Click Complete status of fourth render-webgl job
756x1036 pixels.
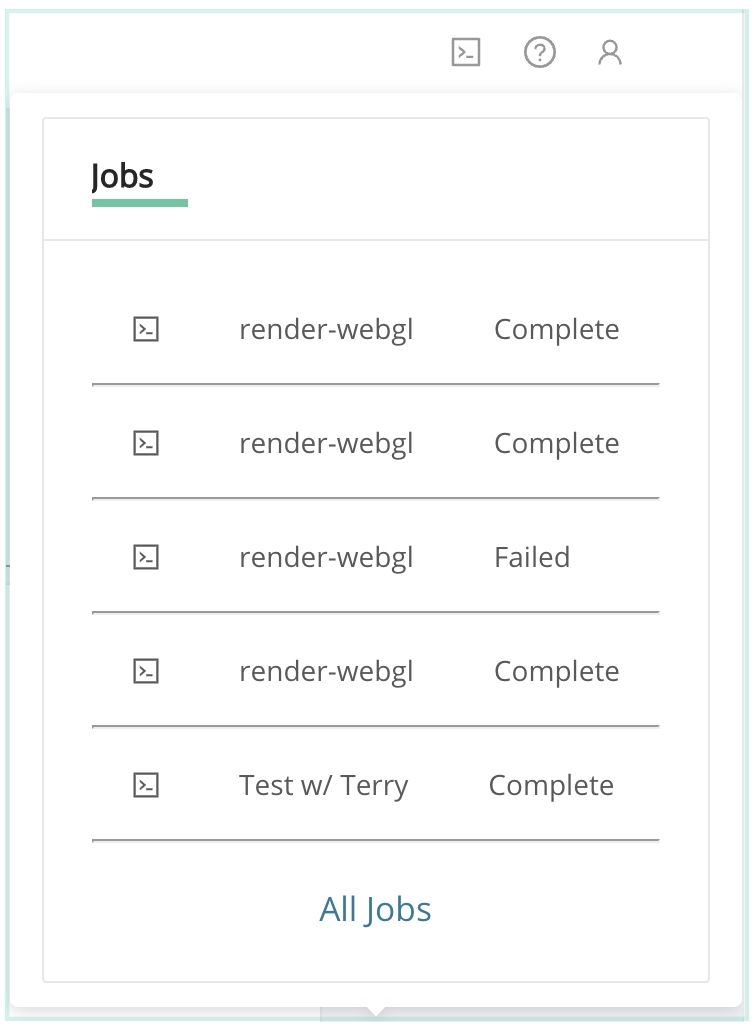click(557, 671)
